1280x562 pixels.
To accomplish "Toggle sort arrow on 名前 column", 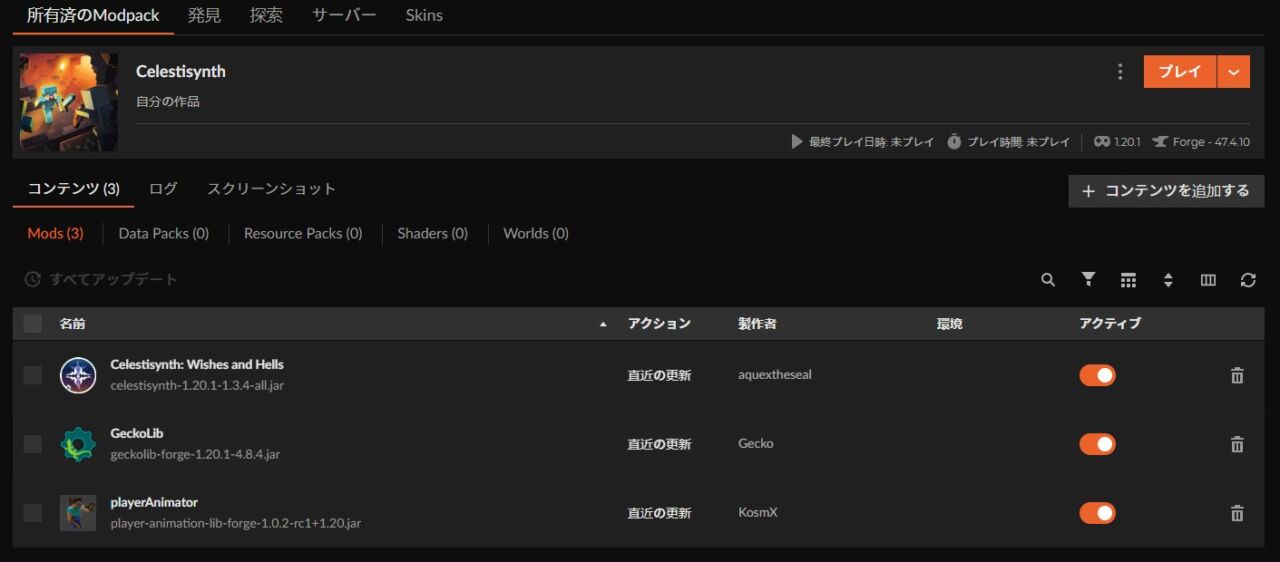I will 602,324.
